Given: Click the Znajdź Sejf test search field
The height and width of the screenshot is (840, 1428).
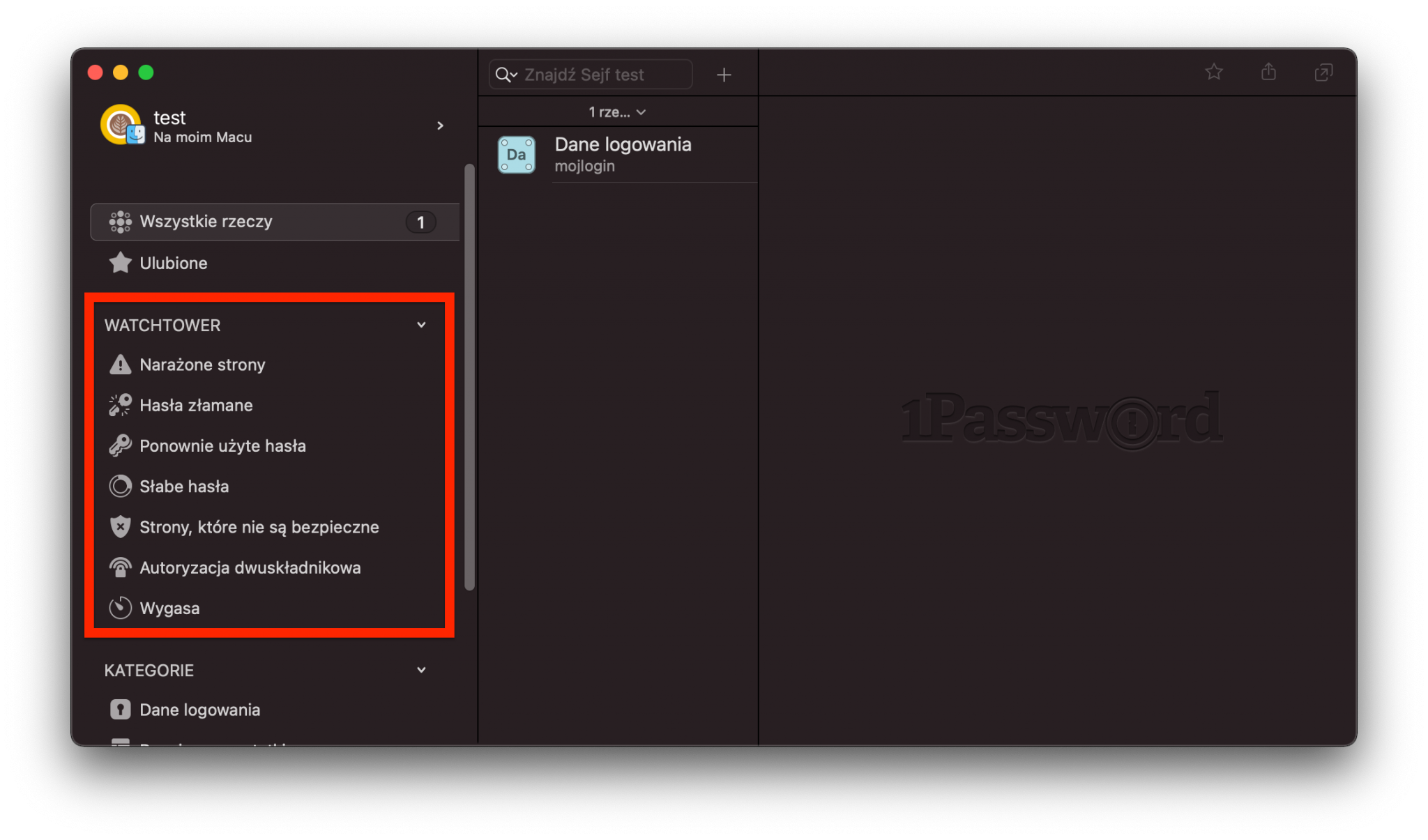Looking at the screenshot, I should coord(591,75).
